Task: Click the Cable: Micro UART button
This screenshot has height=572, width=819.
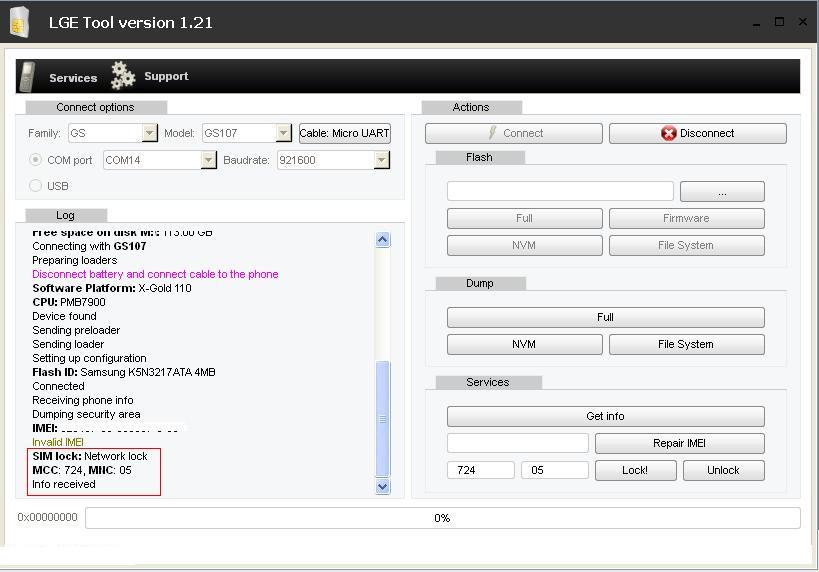Action: click(x=345, y=133)
